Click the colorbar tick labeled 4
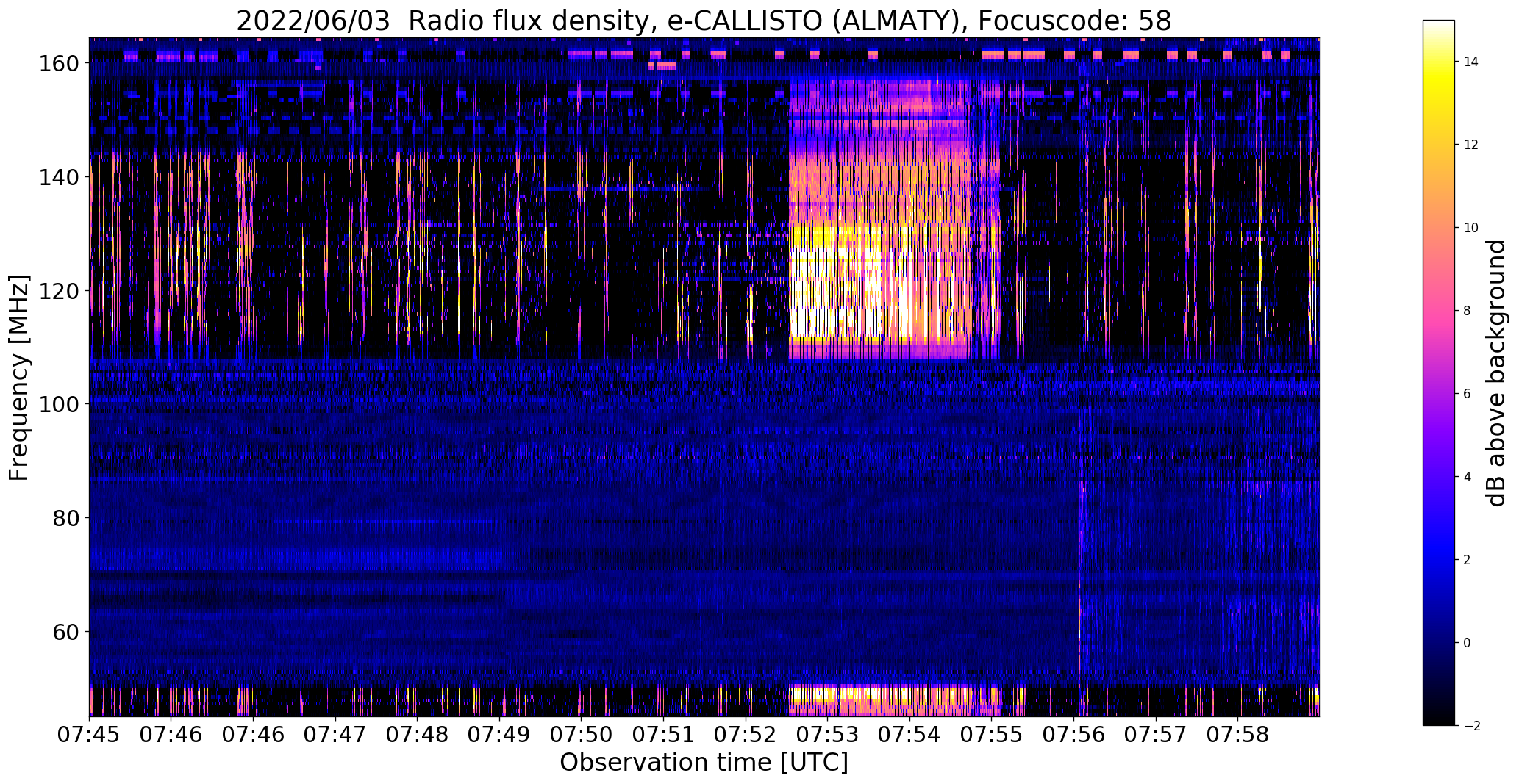 [1468, 477]
